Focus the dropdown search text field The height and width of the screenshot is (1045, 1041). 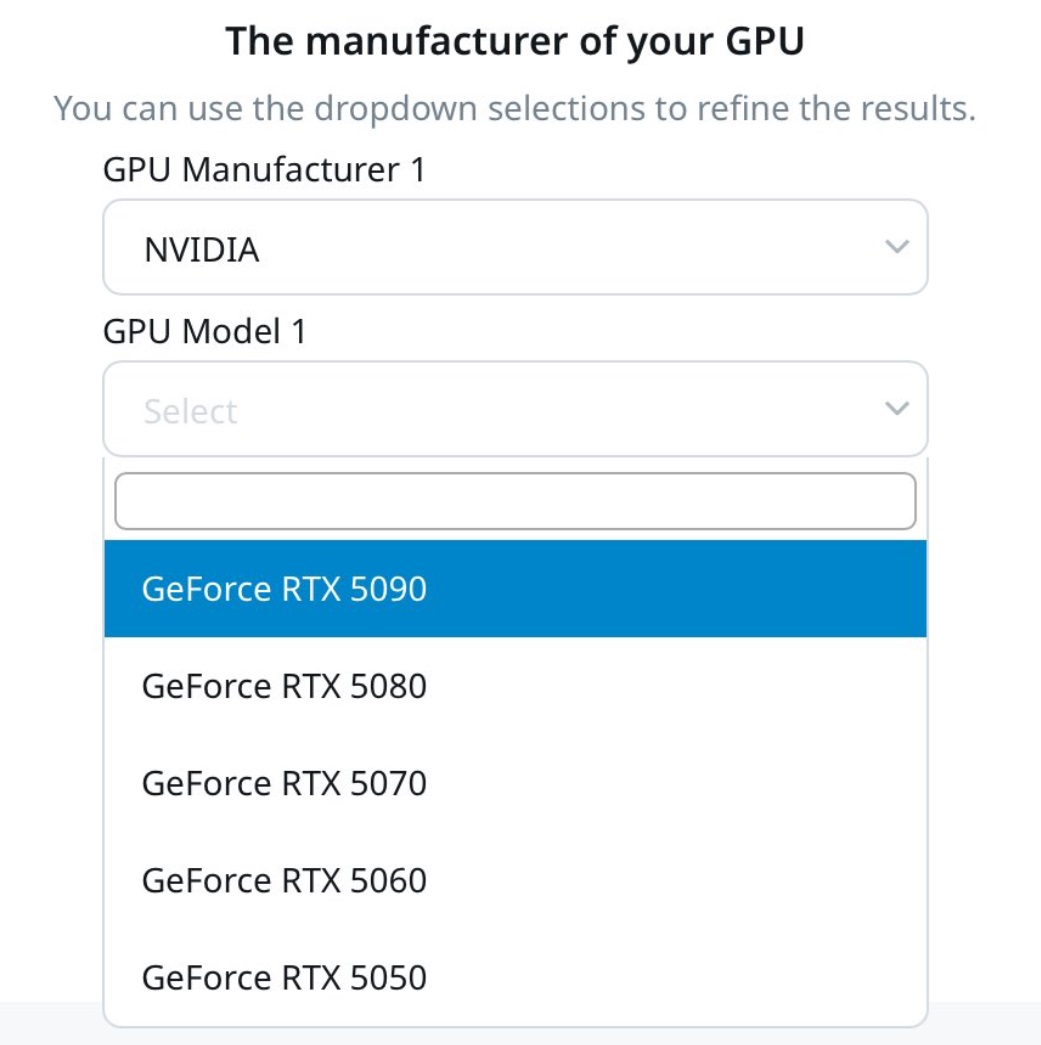(x=515, y=501)
